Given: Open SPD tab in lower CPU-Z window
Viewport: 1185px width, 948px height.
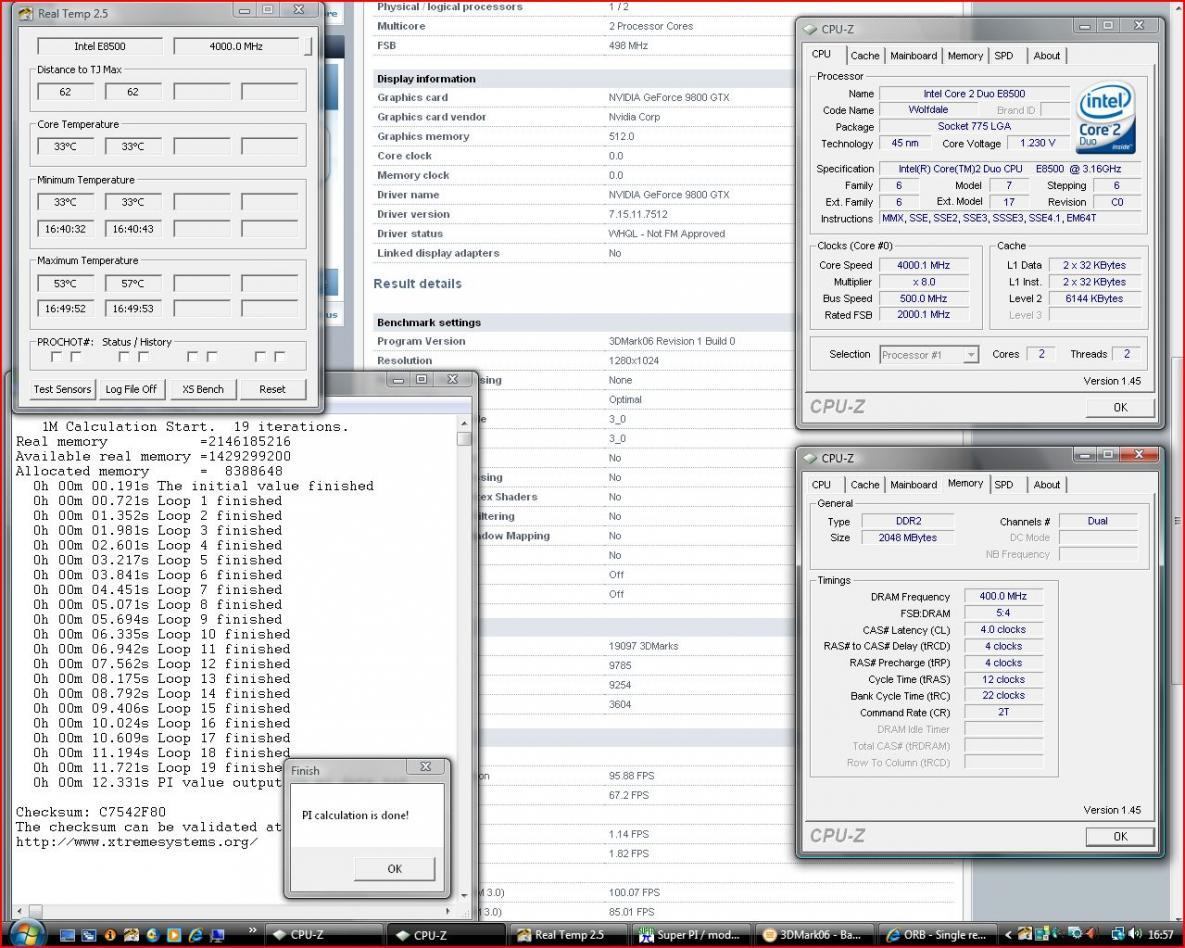Looking at the screenshot, I should pyautogui.click(x=1004, y=485).
